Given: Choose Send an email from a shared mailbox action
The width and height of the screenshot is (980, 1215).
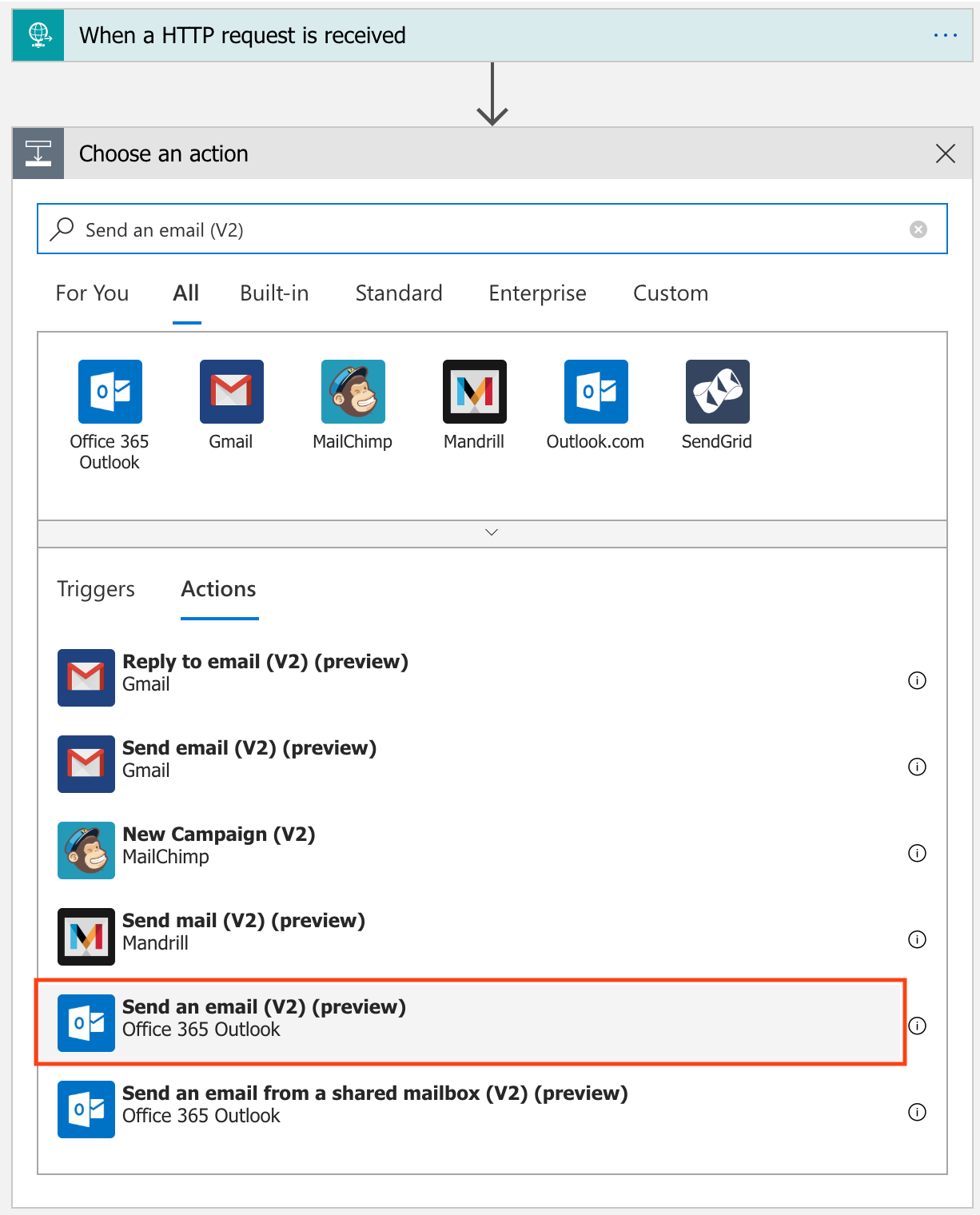Looking at the screenshot, I should point(480,1109).
